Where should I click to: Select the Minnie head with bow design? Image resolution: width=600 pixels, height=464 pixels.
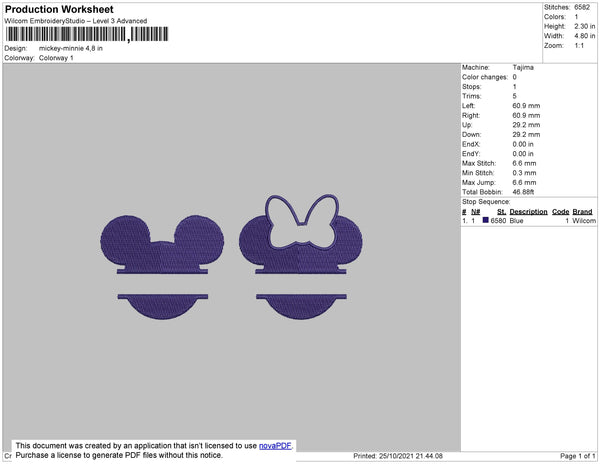pos(301,257)
